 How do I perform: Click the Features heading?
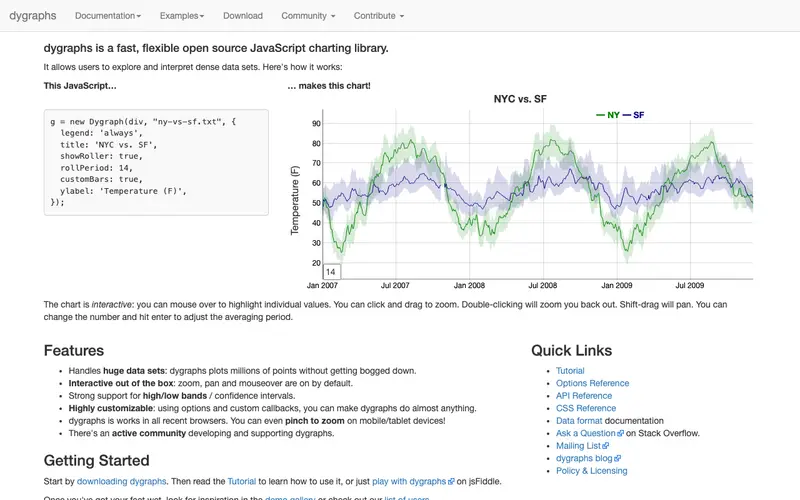[x=73, y=351]
